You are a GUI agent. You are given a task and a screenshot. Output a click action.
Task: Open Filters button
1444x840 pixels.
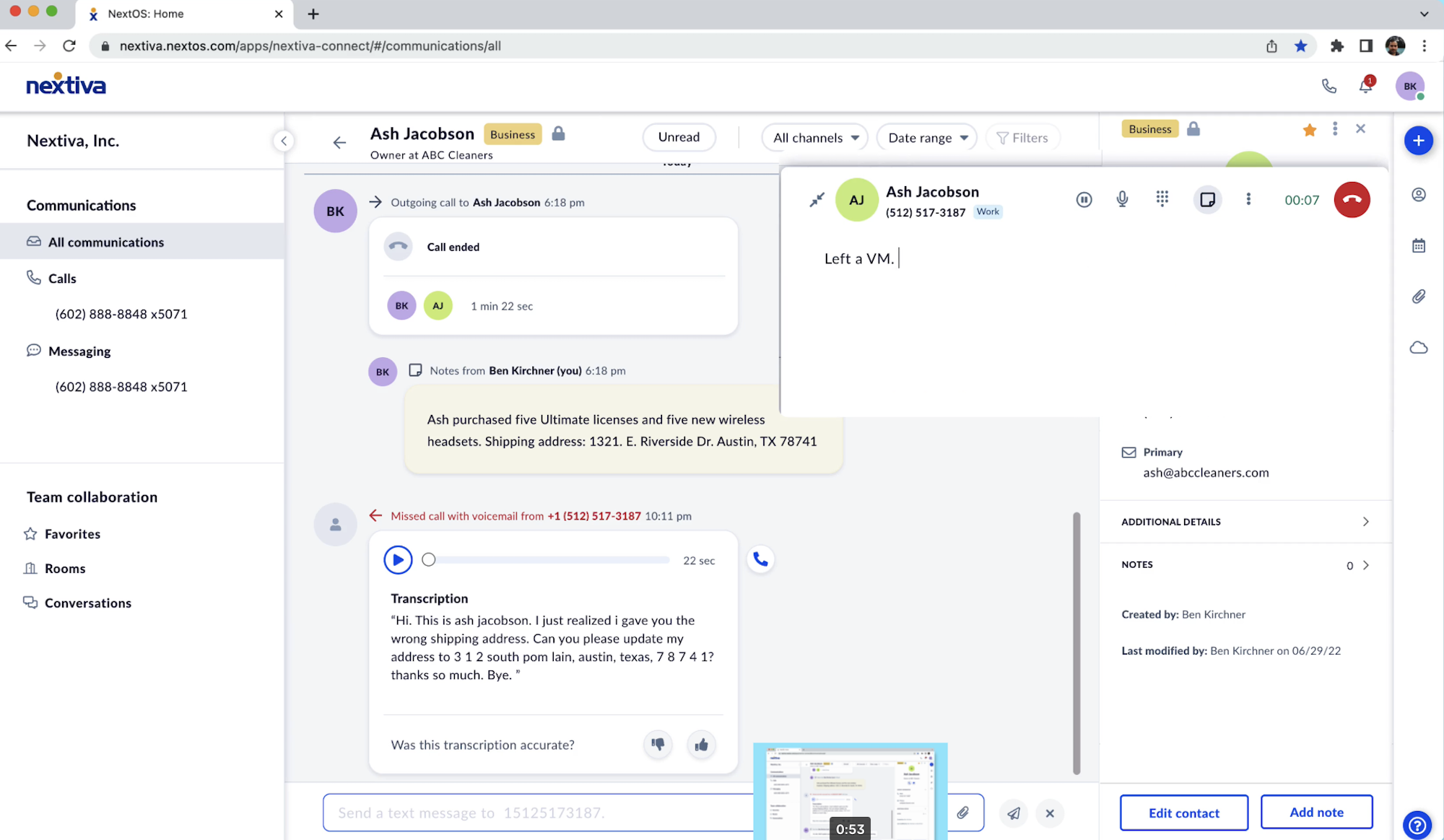(1022, 137)
